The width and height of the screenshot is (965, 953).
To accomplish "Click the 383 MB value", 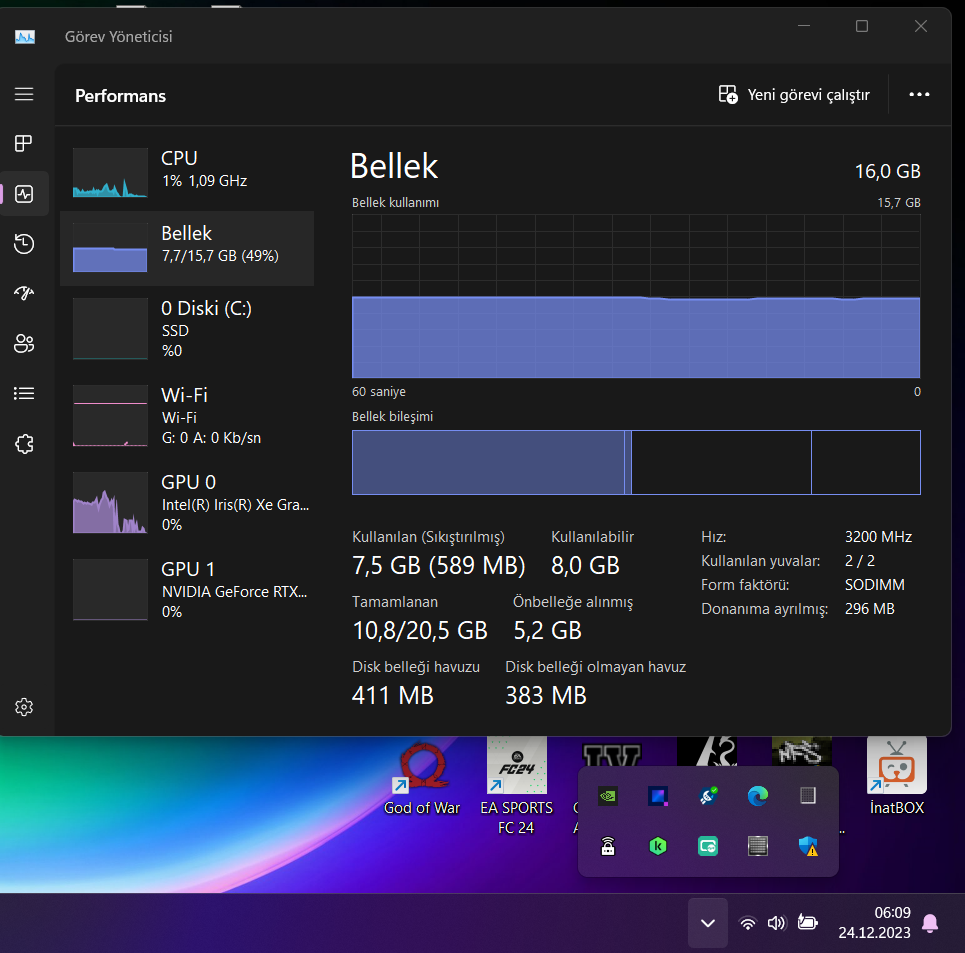I will (x=546, y=696).
